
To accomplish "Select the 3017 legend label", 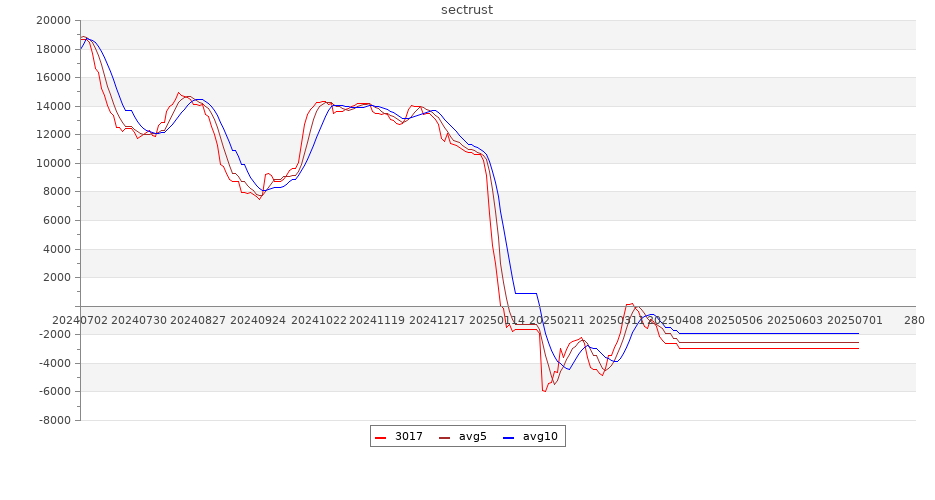I will [408, 437].
